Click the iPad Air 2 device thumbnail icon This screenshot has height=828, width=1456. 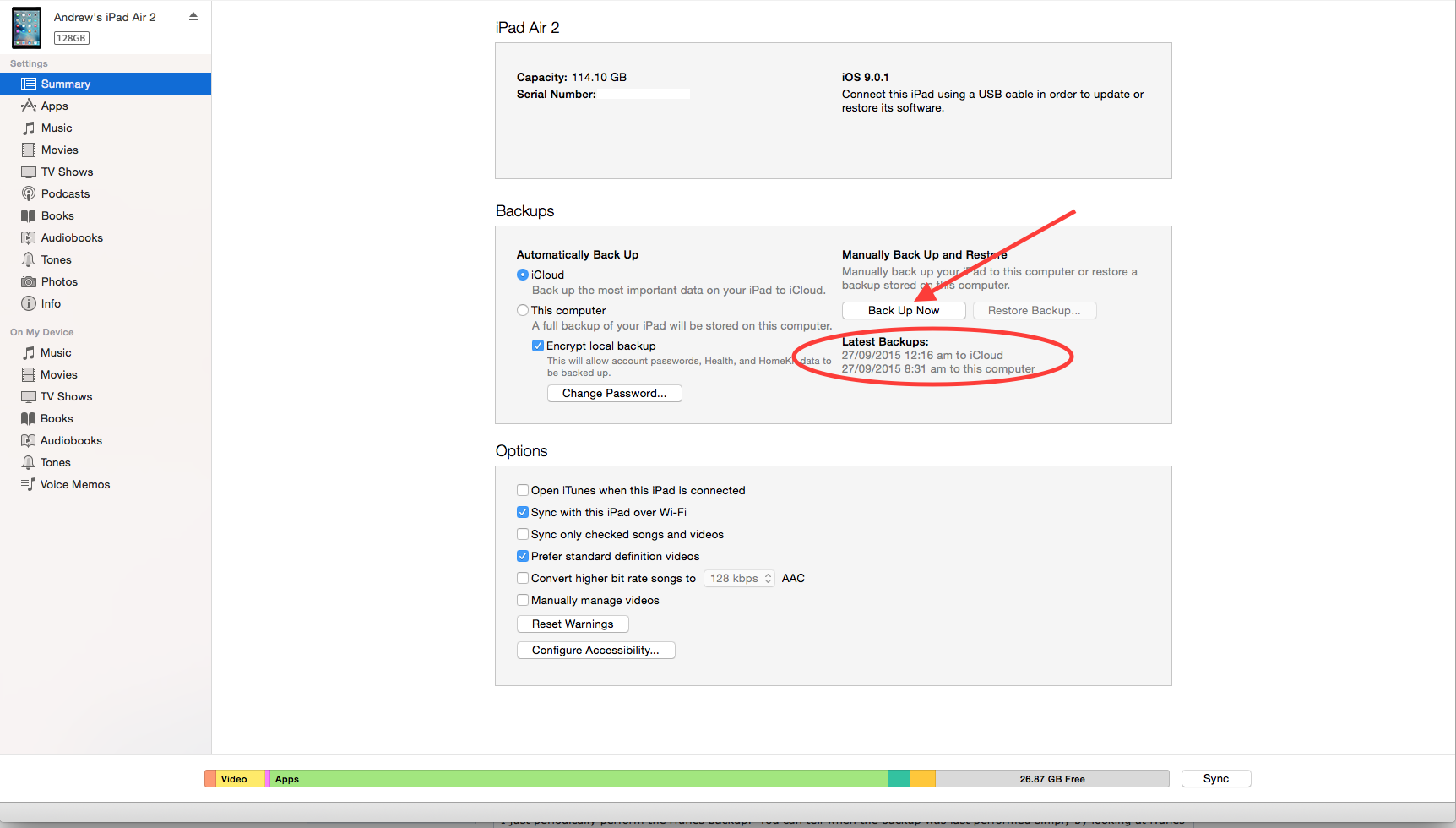click(26, 27)
